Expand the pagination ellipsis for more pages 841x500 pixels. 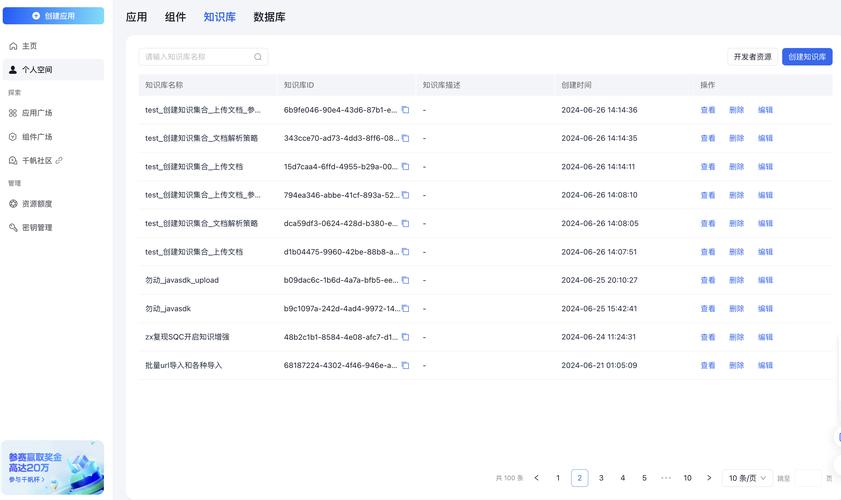click(666, 478)
